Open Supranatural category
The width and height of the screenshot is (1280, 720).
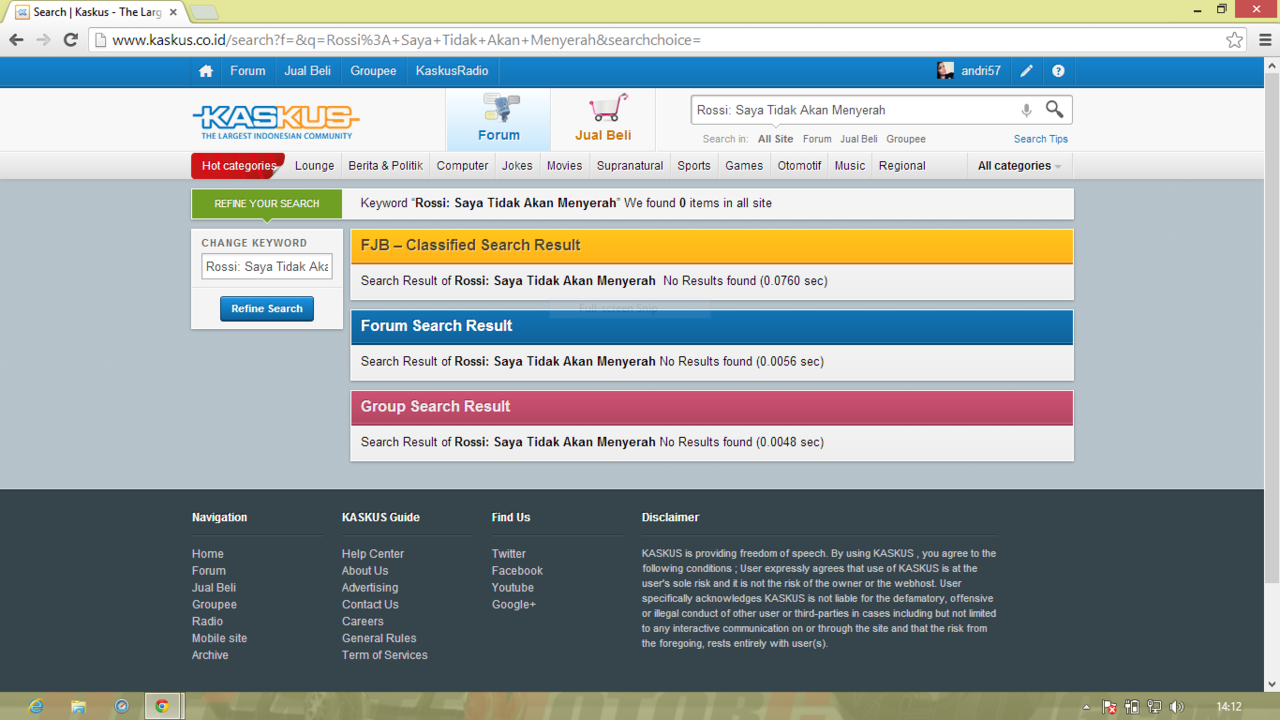[x=630, y=166]
